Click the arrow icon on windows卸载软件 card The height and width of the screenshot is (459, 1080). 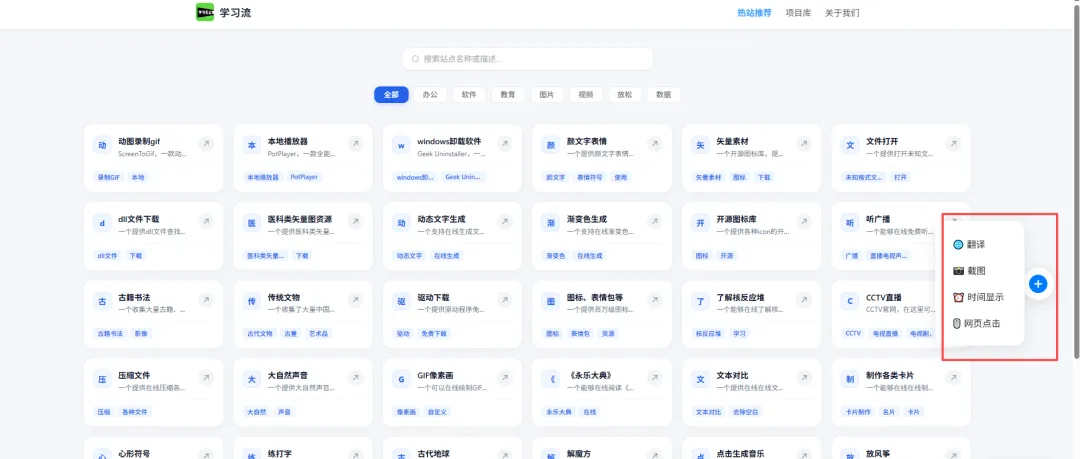505,144
